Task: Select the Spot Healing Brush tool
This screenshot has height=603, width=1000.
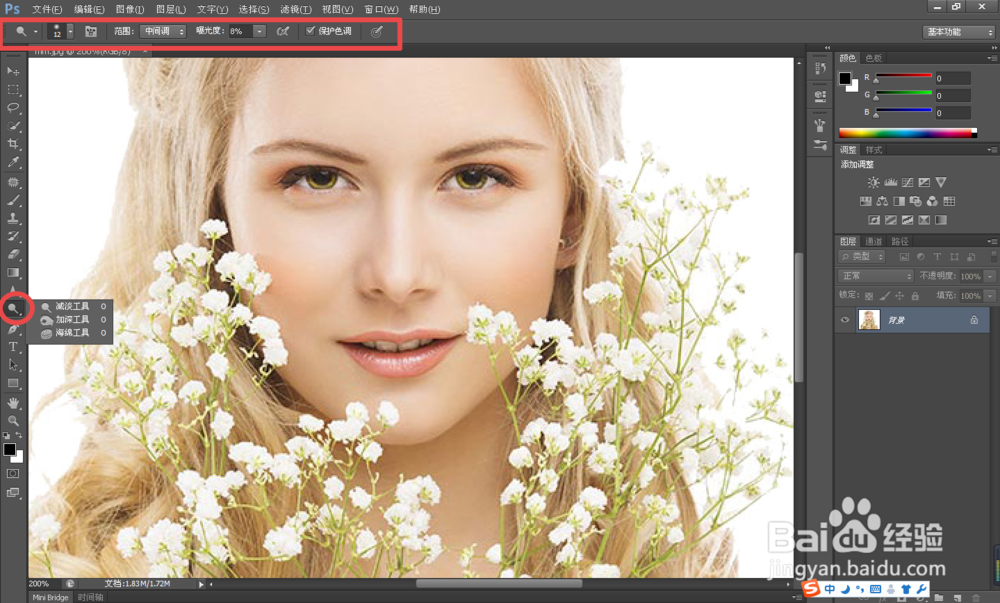Action: (x=13, y=182)
